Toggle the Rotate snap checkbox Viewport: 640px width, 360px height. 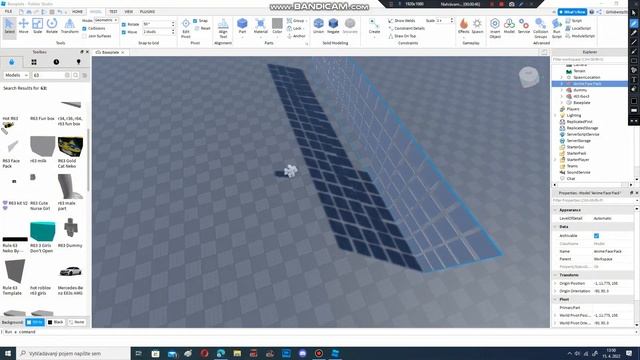(x=124, y=24)
